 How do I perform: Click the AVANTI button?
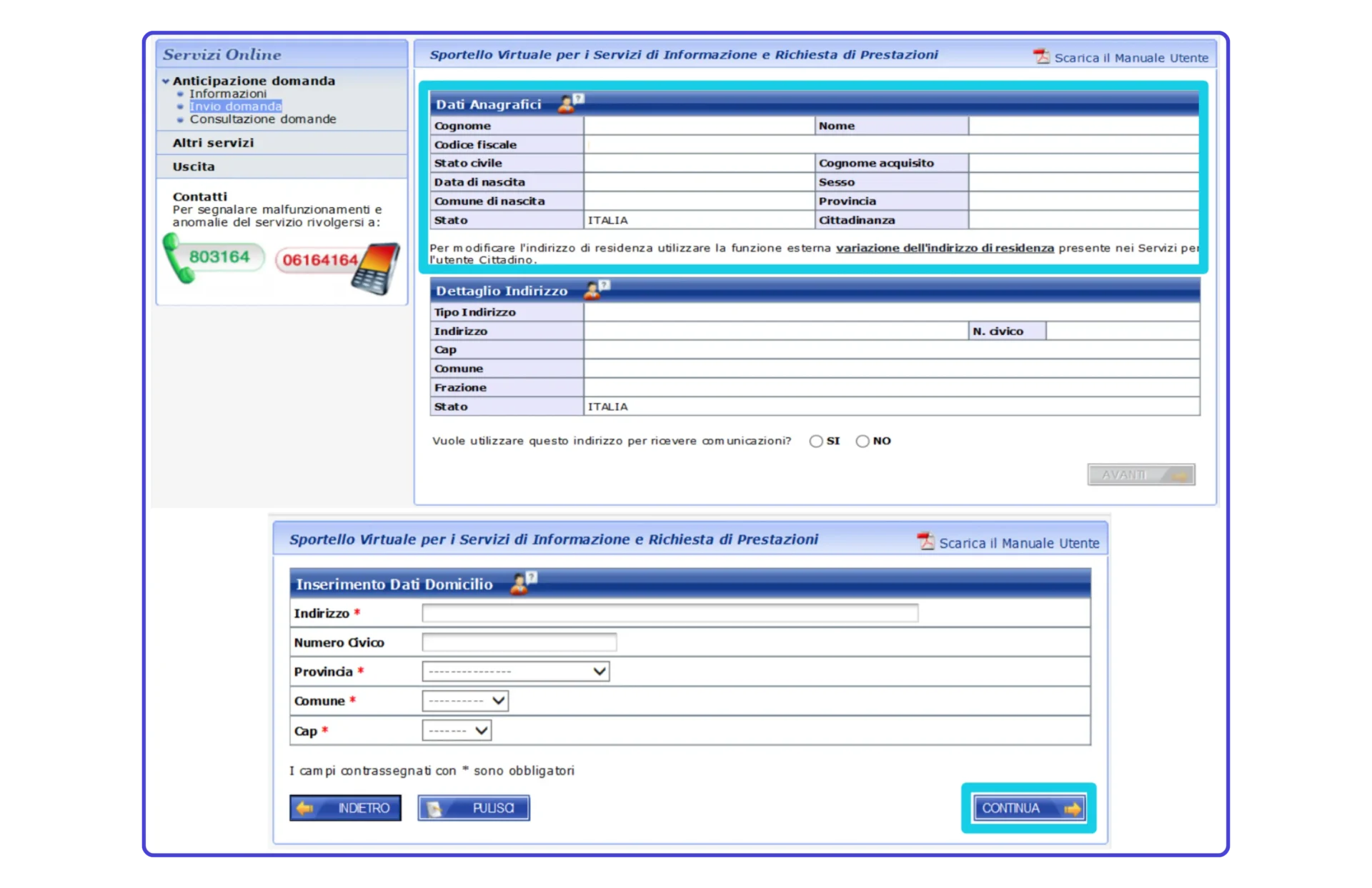click(1141, 474)
